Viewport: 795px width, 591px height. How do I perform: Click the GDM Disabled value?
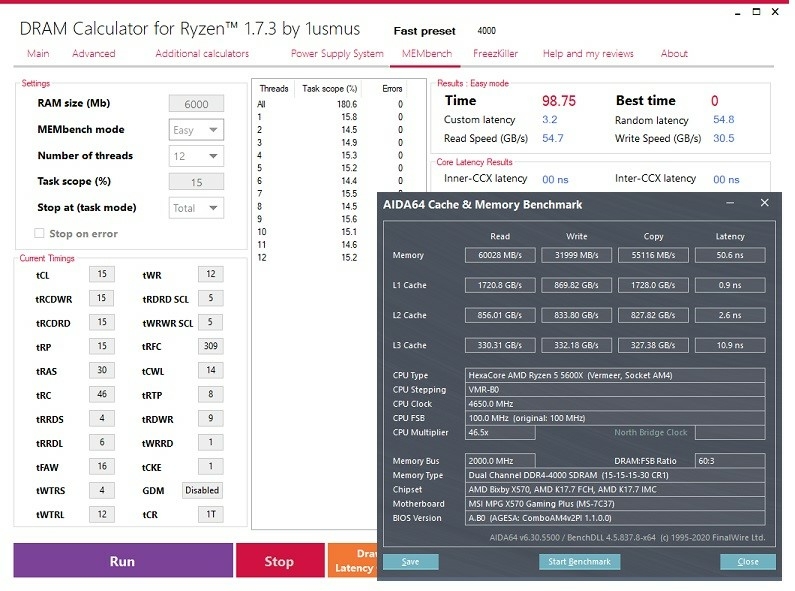tap(202, 490)
